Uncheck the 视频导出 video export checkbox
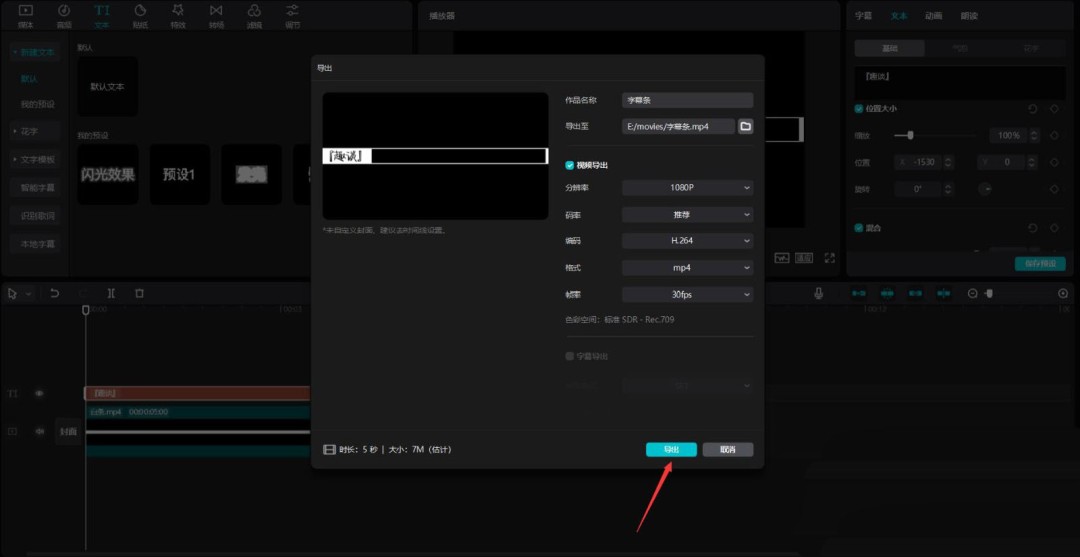This screenshot has width=1080, height=557. (570, 165)
